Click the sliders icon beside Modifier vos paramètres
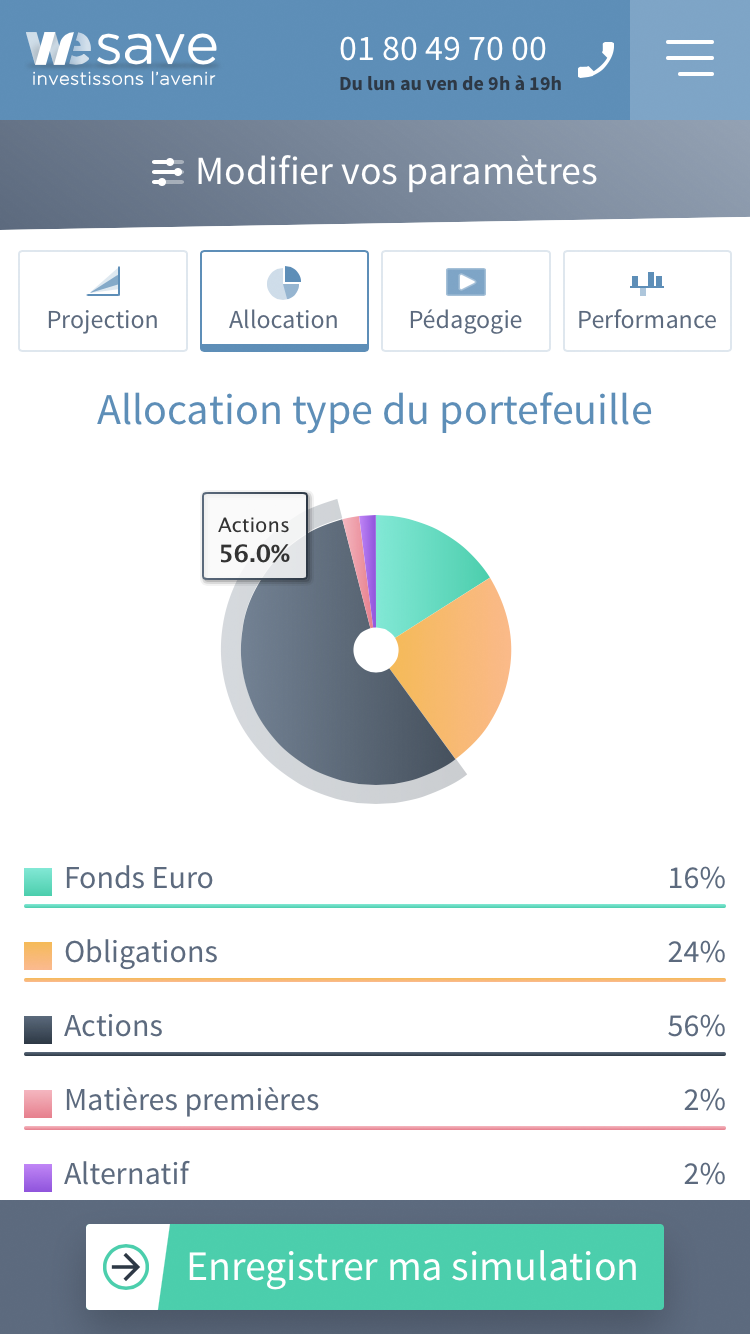 click(x=168, y=172)
